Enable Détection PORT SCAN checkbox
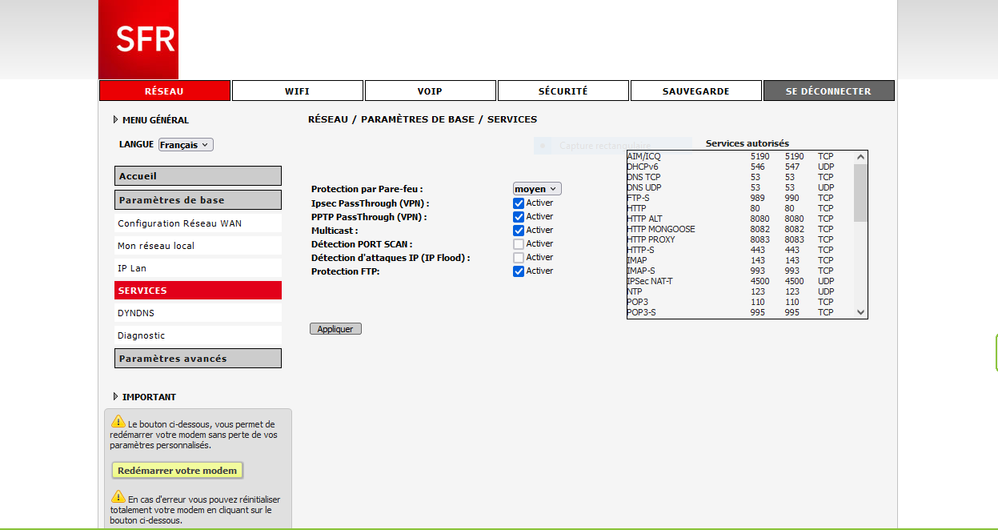This screenshot has width=998, height=530. coord(518,244)
